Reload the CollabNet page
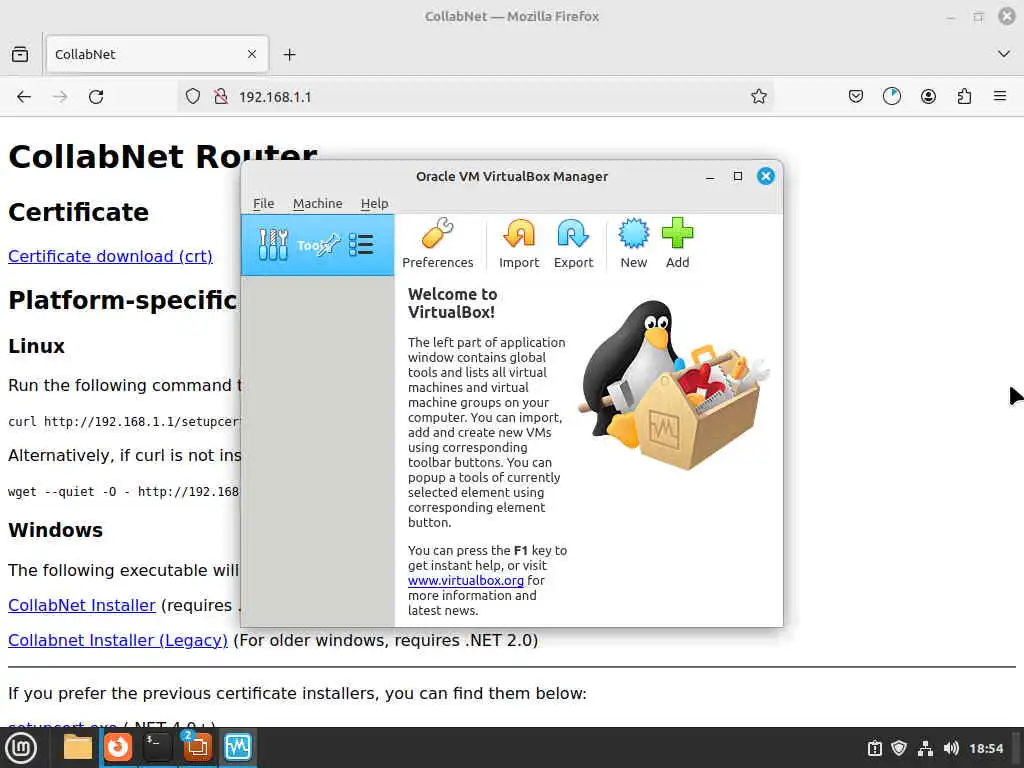Screen dimensions: 1024x768 [x=96, y=97]
